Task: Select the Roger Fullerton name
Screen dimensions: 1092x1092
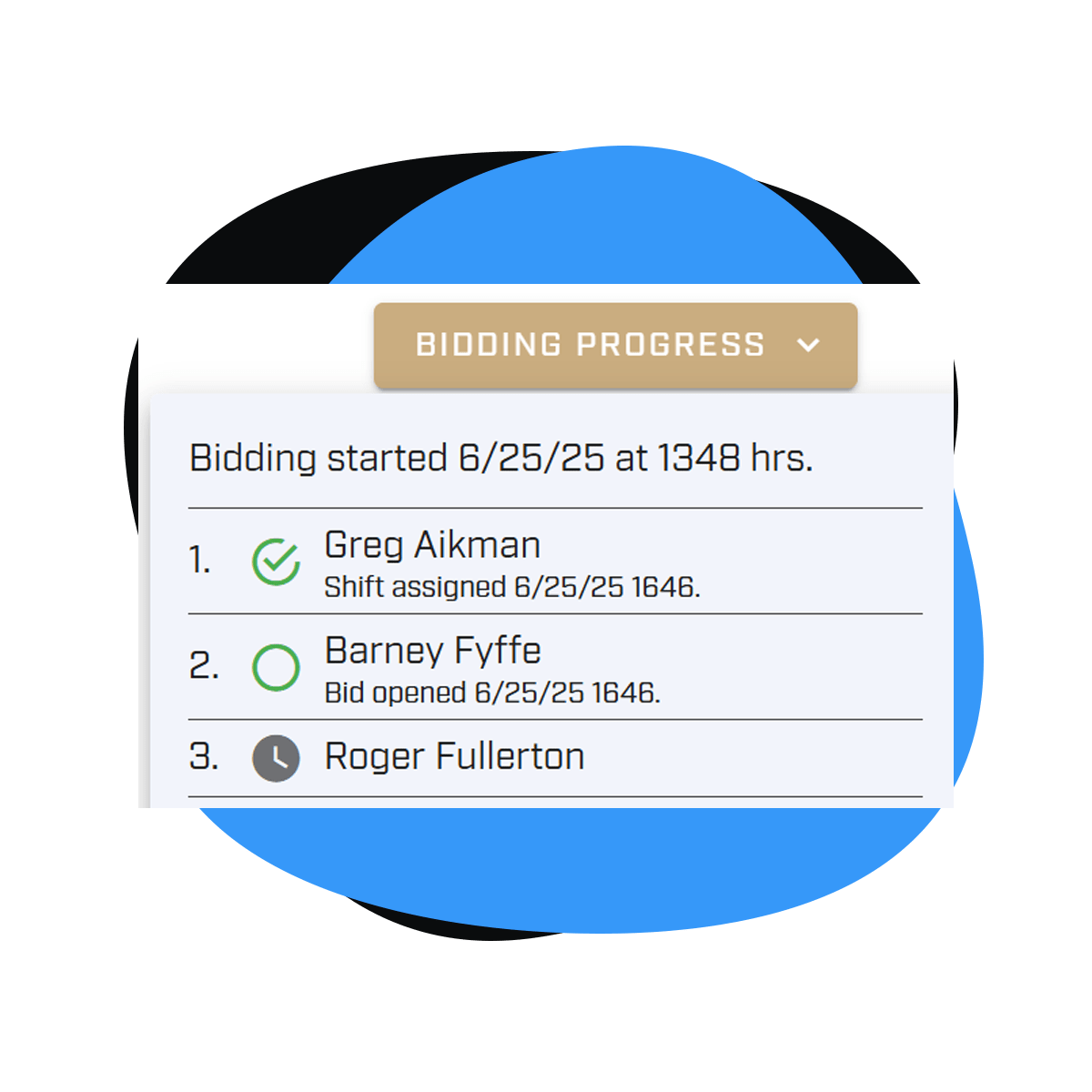Action: tap(454, 757)
